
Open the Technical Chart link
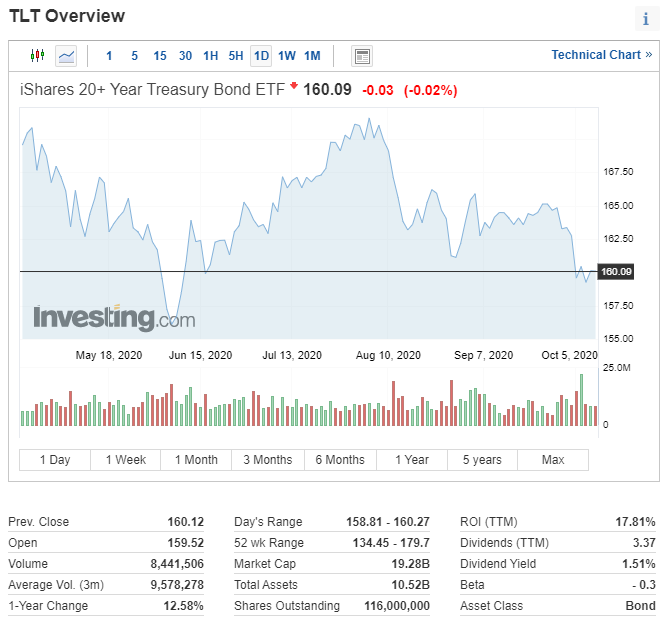click(x=601, y=55)
